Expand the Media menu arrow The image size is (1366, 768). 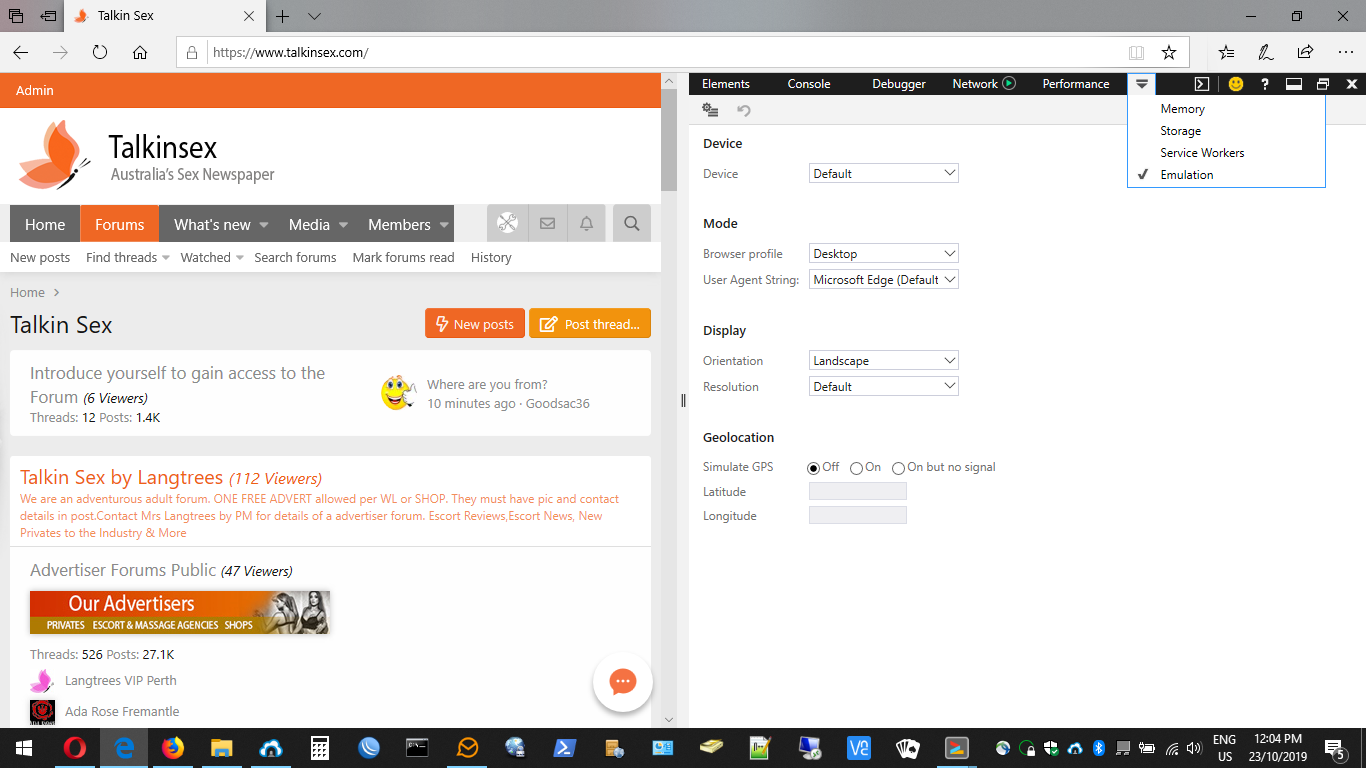(x=343, y=225)
